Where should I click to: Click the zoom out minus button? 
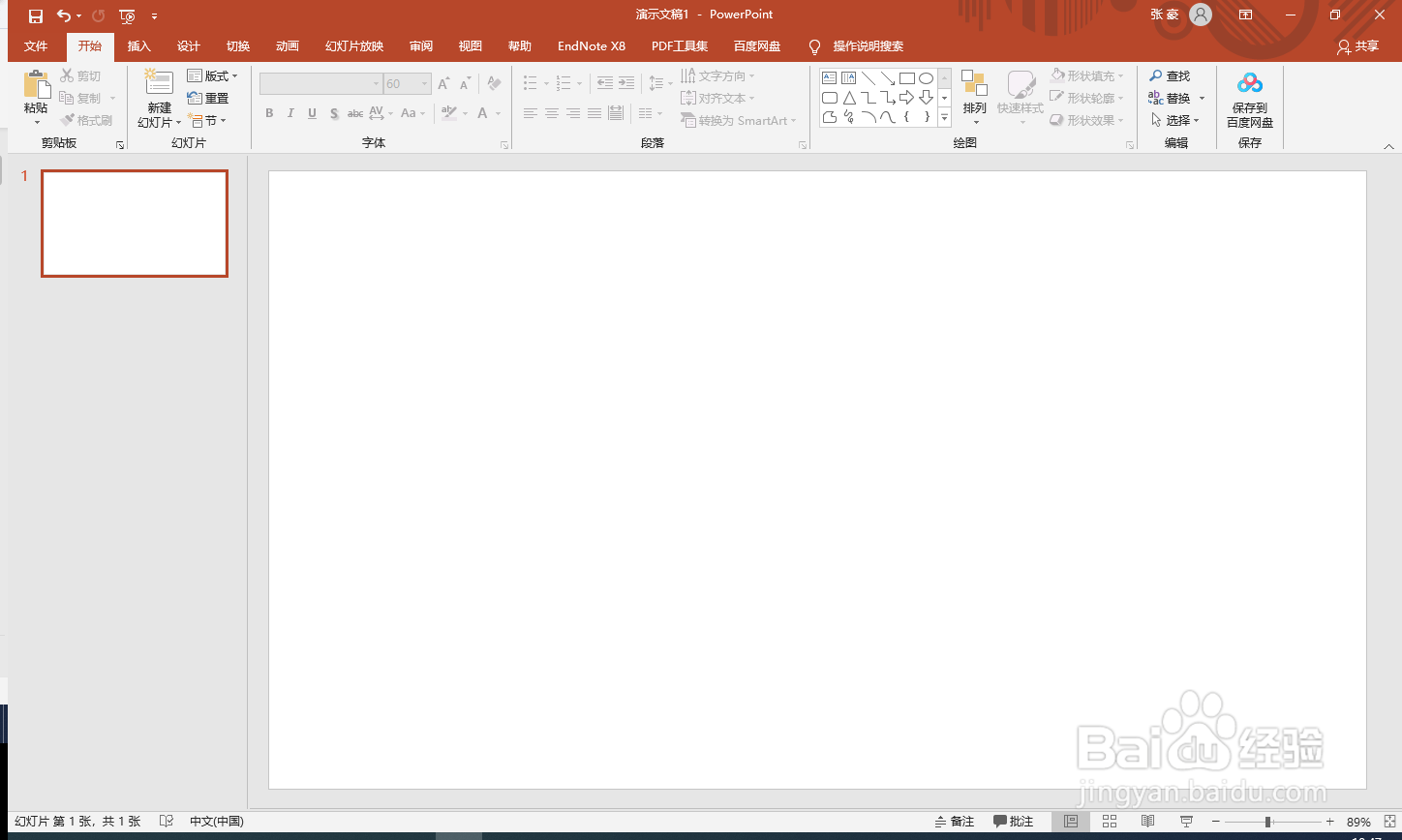pos(1216,822)
